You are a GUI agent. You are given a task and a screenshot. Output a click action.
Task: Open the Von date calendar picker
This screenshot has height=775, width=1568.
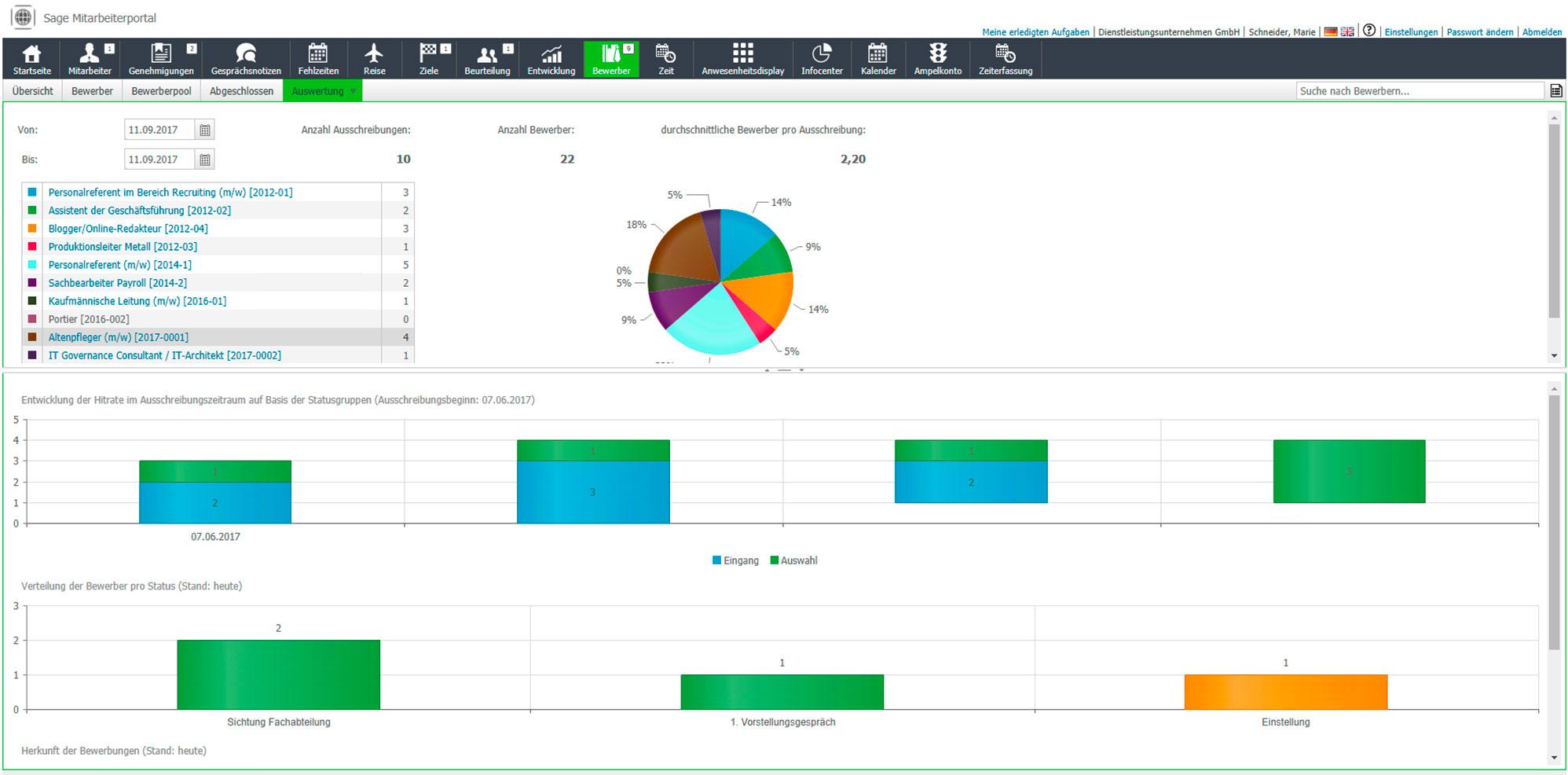[205, 130]
